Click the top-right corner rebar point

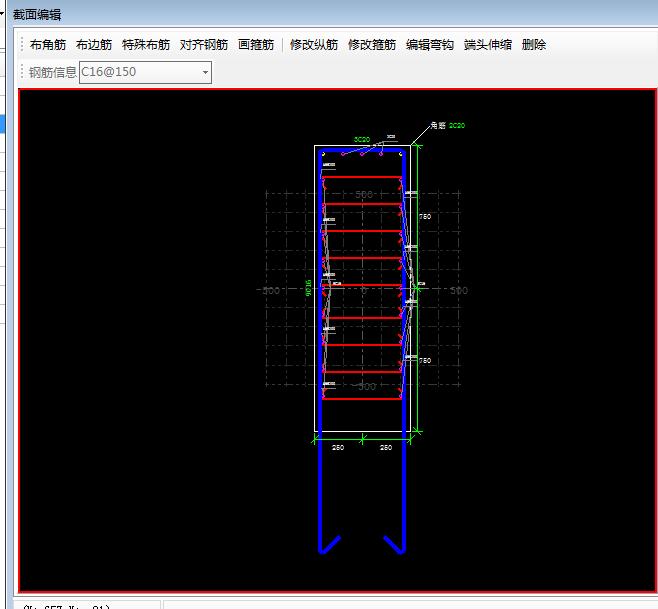pyautogui.click(x=400, y=154)
